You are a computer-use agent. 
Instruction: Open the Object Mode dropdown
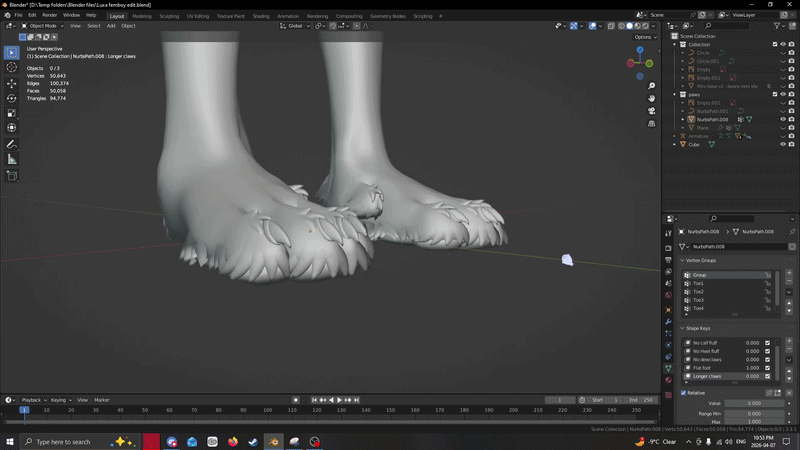click(43, 26)
